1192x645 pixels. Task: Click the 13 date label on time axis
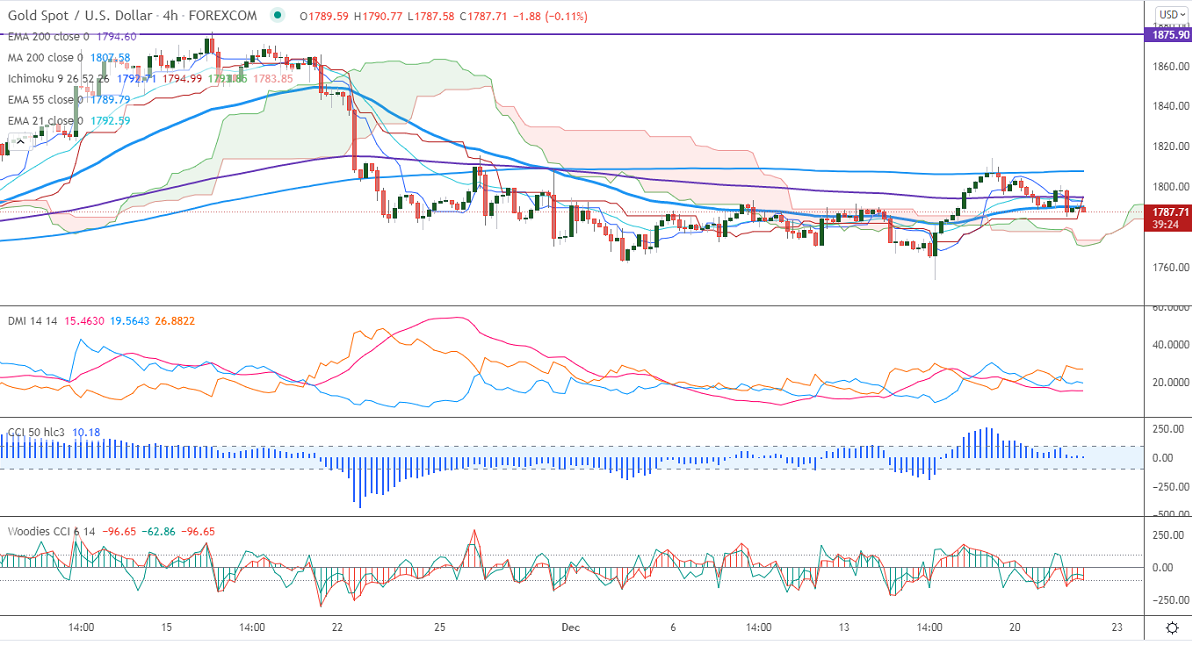(x=844, y=628)
